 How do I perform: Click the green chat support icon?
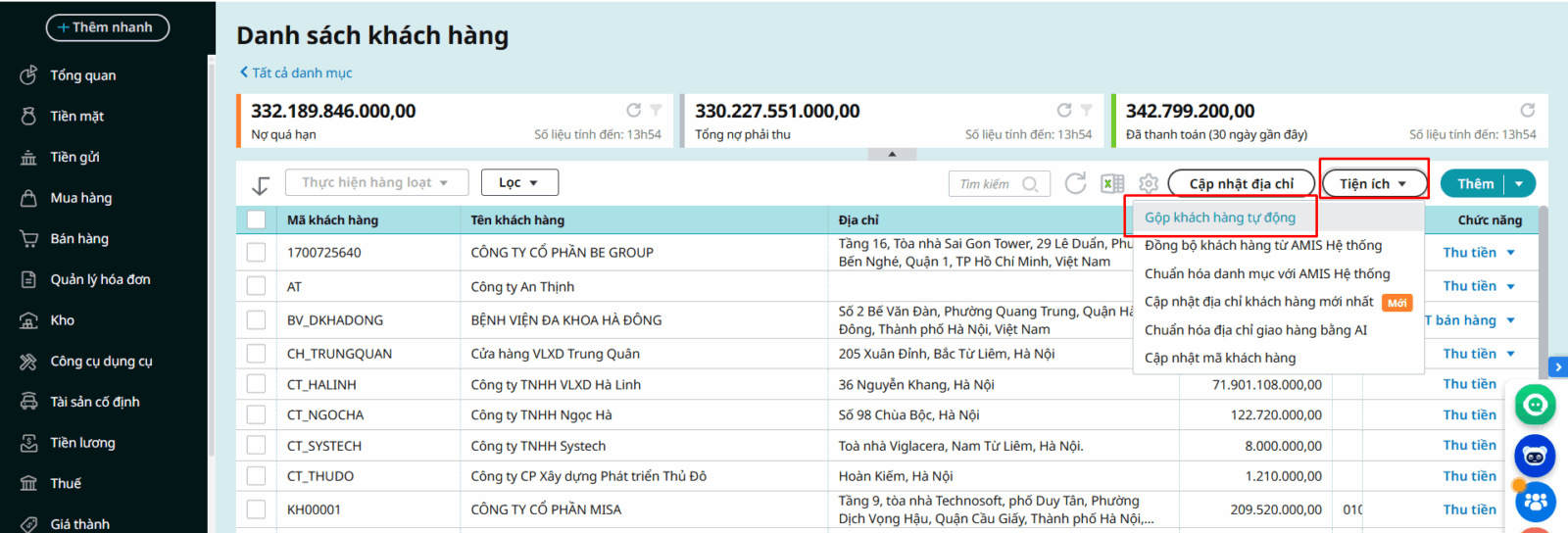pos(1535,404)
